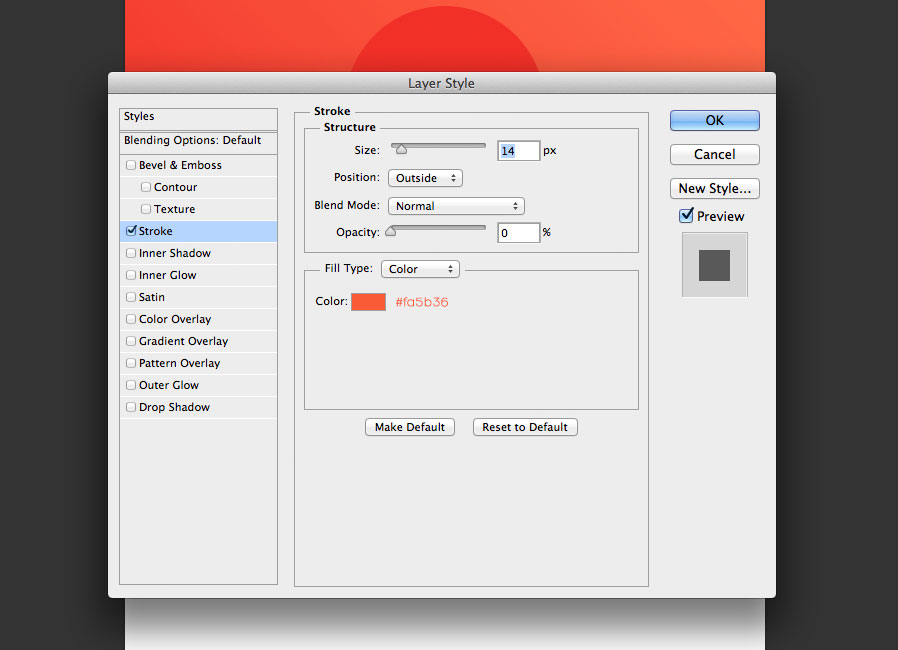The height and width of the screenshot is (650, 898).
Task: Click the Size input field
Action: (x=517, y=150)
